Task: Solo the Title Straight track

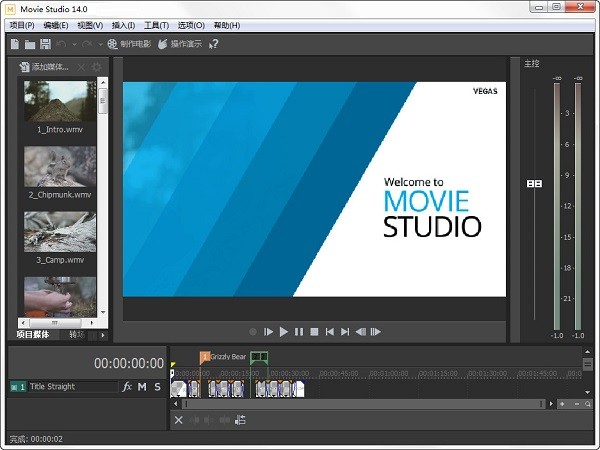Action: 157,387
